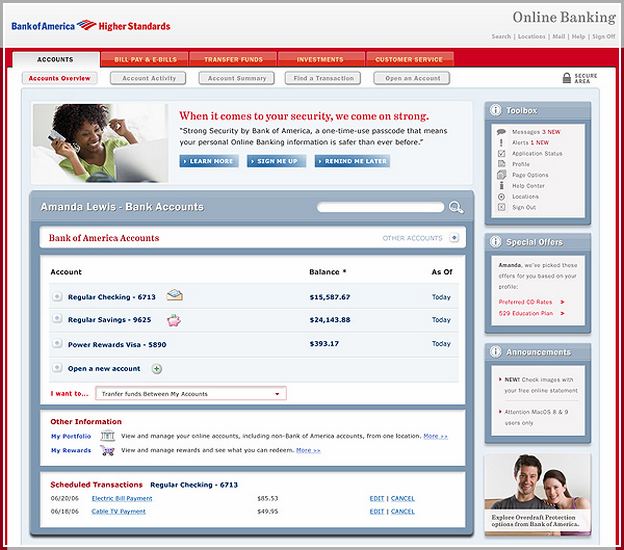Open the My Portfolio link

click(x=71, y=436)
